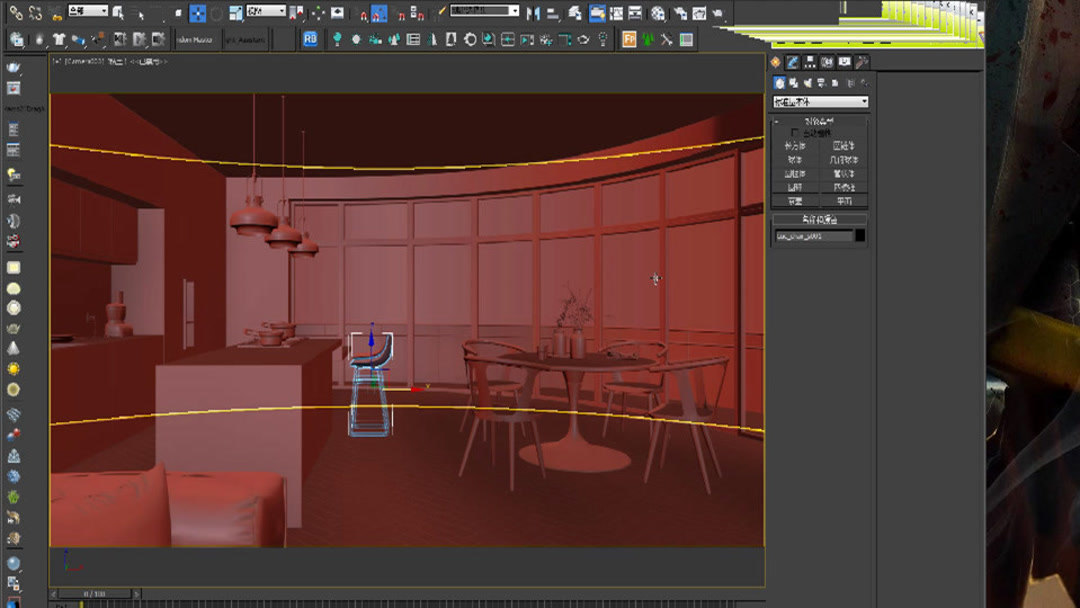Toggle Angle Snap on
The width and height of the screenshot is (1080, 608).
(379, 12)
